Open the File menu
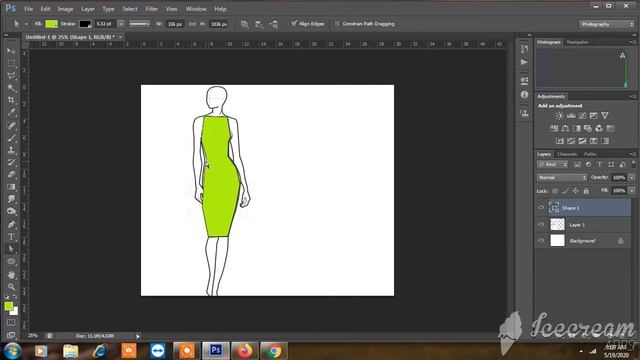The image size is (640, 360). pyautogui.click(x=29, y=9)
